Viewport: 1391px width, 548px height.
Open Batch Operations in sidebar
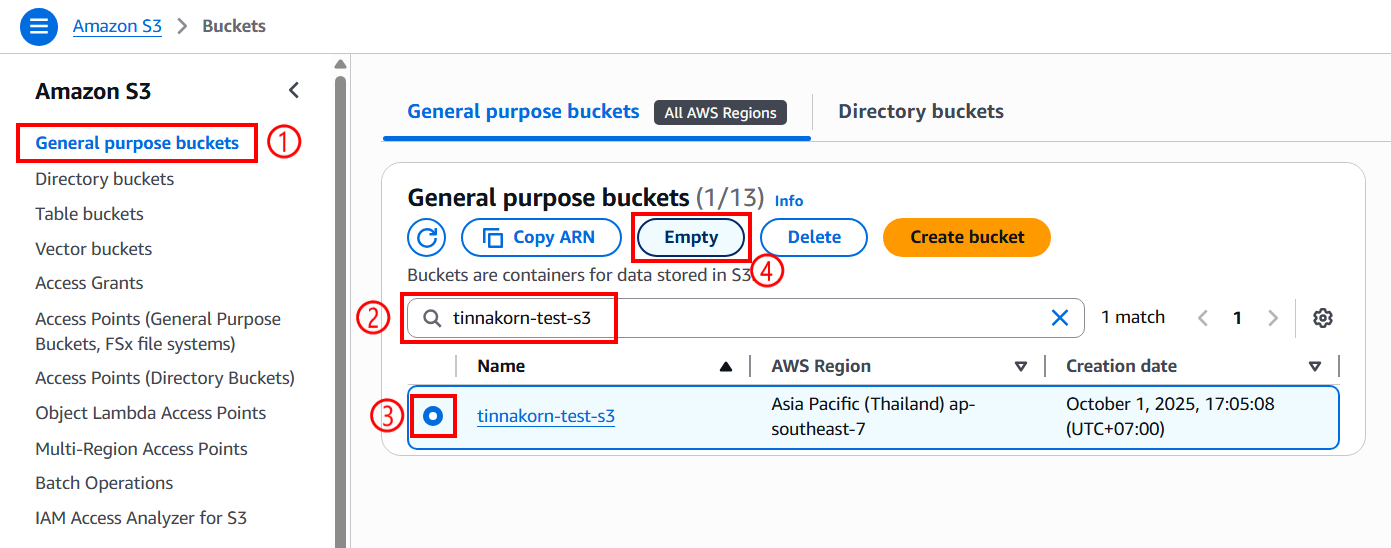point(104,483)
